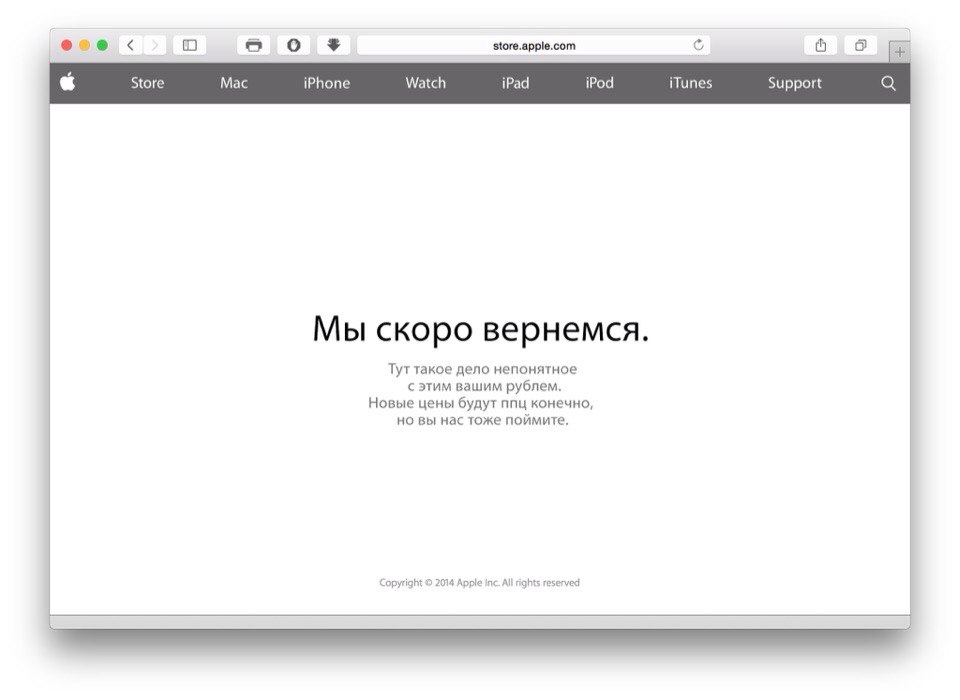The height and width of the screenshot is (700, 960).
Task: Click the 1Password extension toolbar icon
Action: [294, 45]
